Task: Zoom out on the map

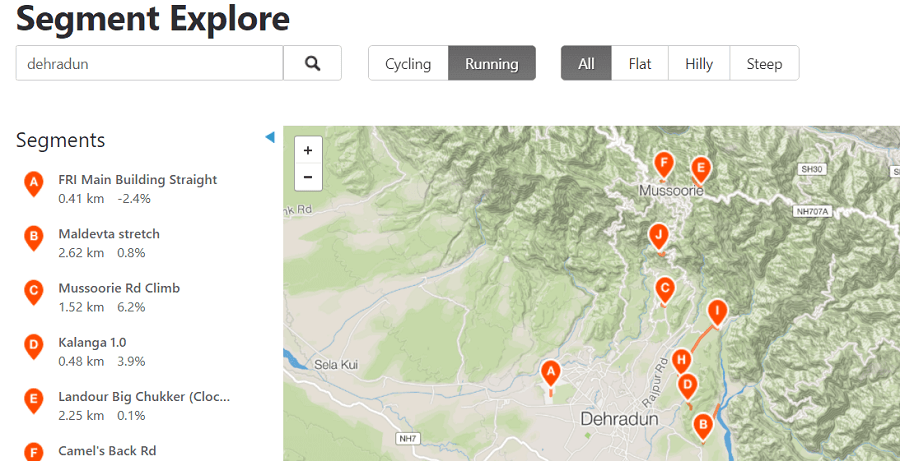Action: click(308, 177)
